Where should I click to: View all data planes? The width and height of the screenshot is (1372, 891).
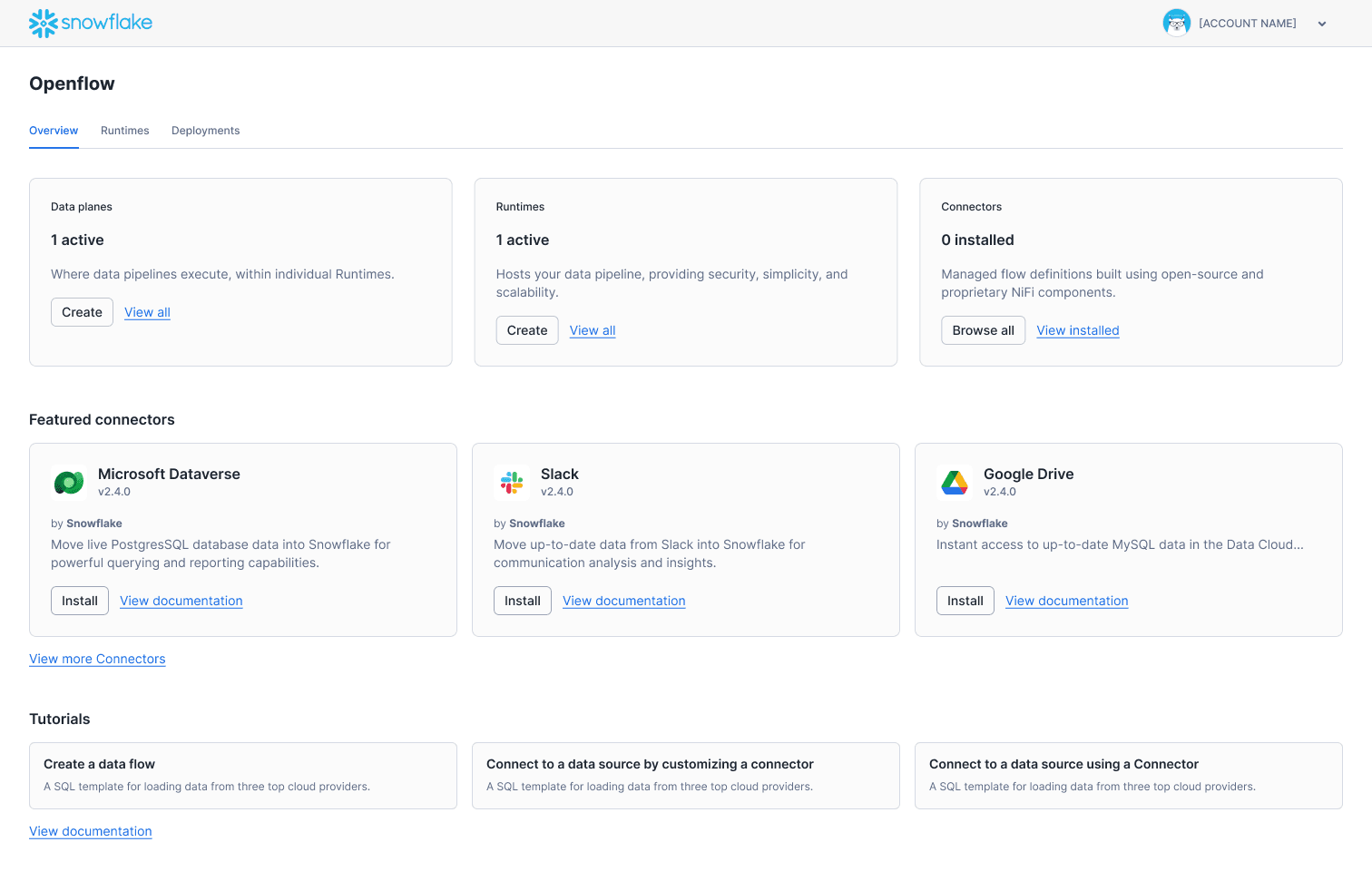(x=147, y=312)
